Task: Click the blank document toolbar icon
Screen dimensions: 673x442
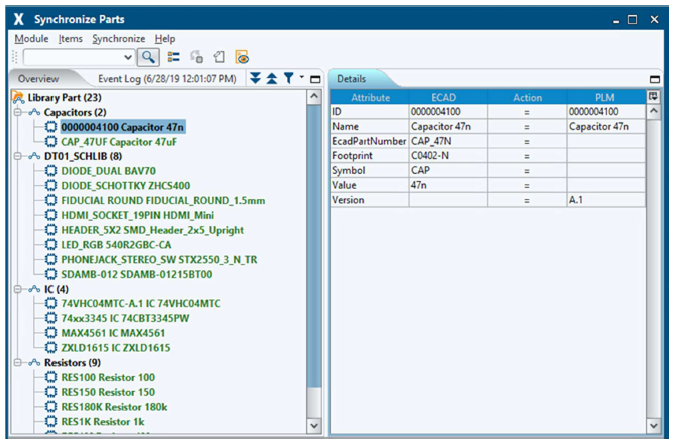Action: [x=218, y=58]
